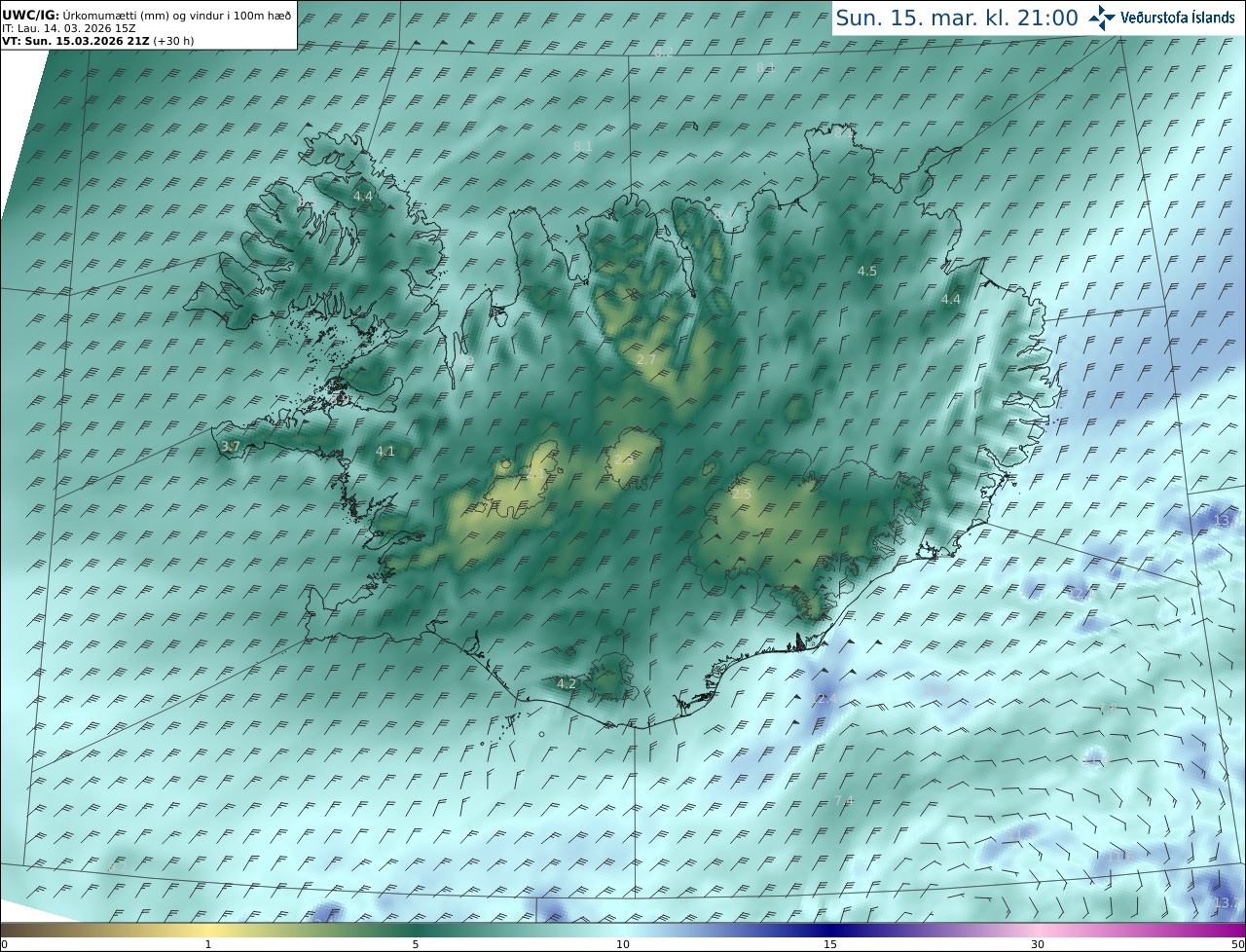Click the 'VT: Sun. 15.03.2026 21Z' line
This screenshot has height=952, width=1246.
point(97,41)
